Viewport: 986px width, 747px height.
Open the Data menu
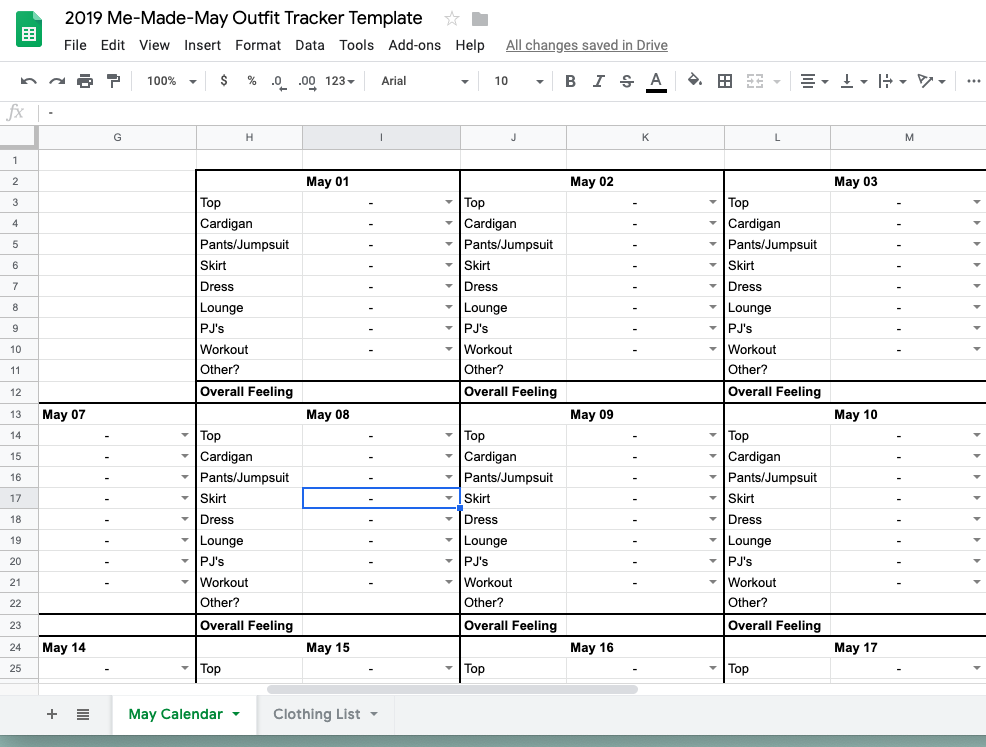point(310,45)
